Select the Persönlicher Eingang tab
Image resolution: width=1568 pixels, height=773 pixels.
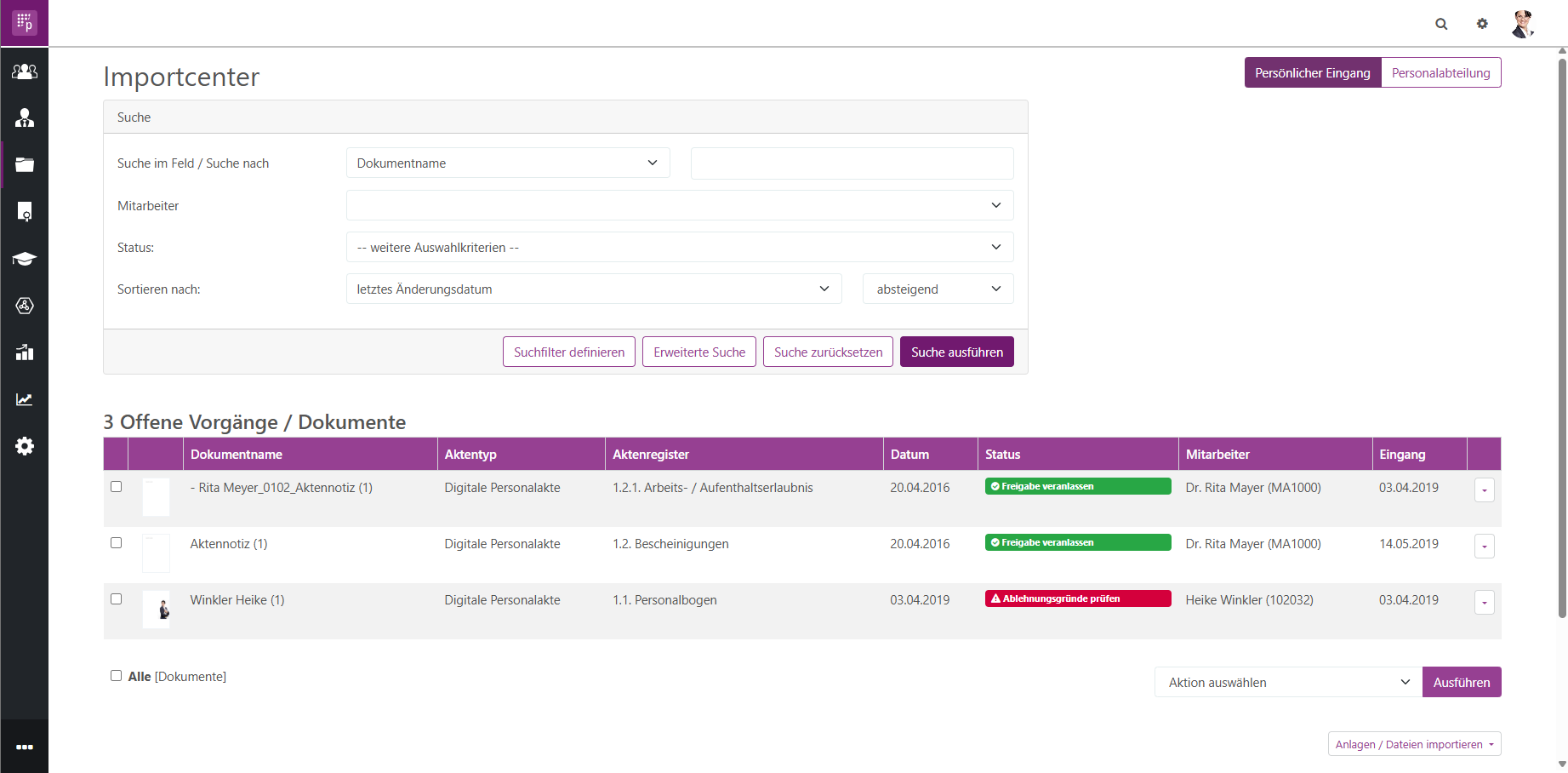pyautogui.click(x=1312, y=73)
